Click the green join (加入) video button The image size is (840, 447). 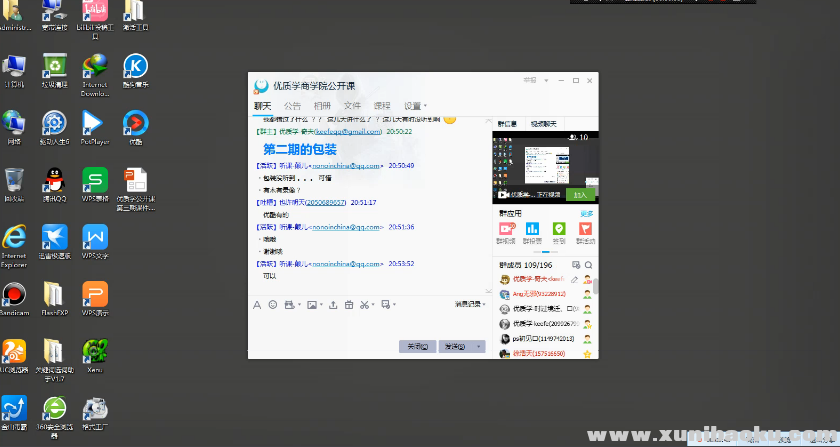click(x=579, y=195)
